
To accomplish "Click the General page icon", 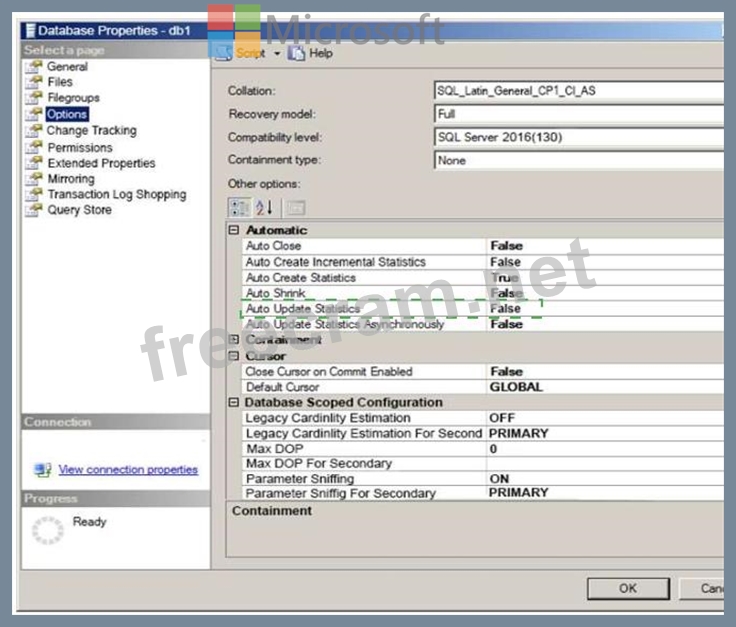I will [x=33, y=67].
